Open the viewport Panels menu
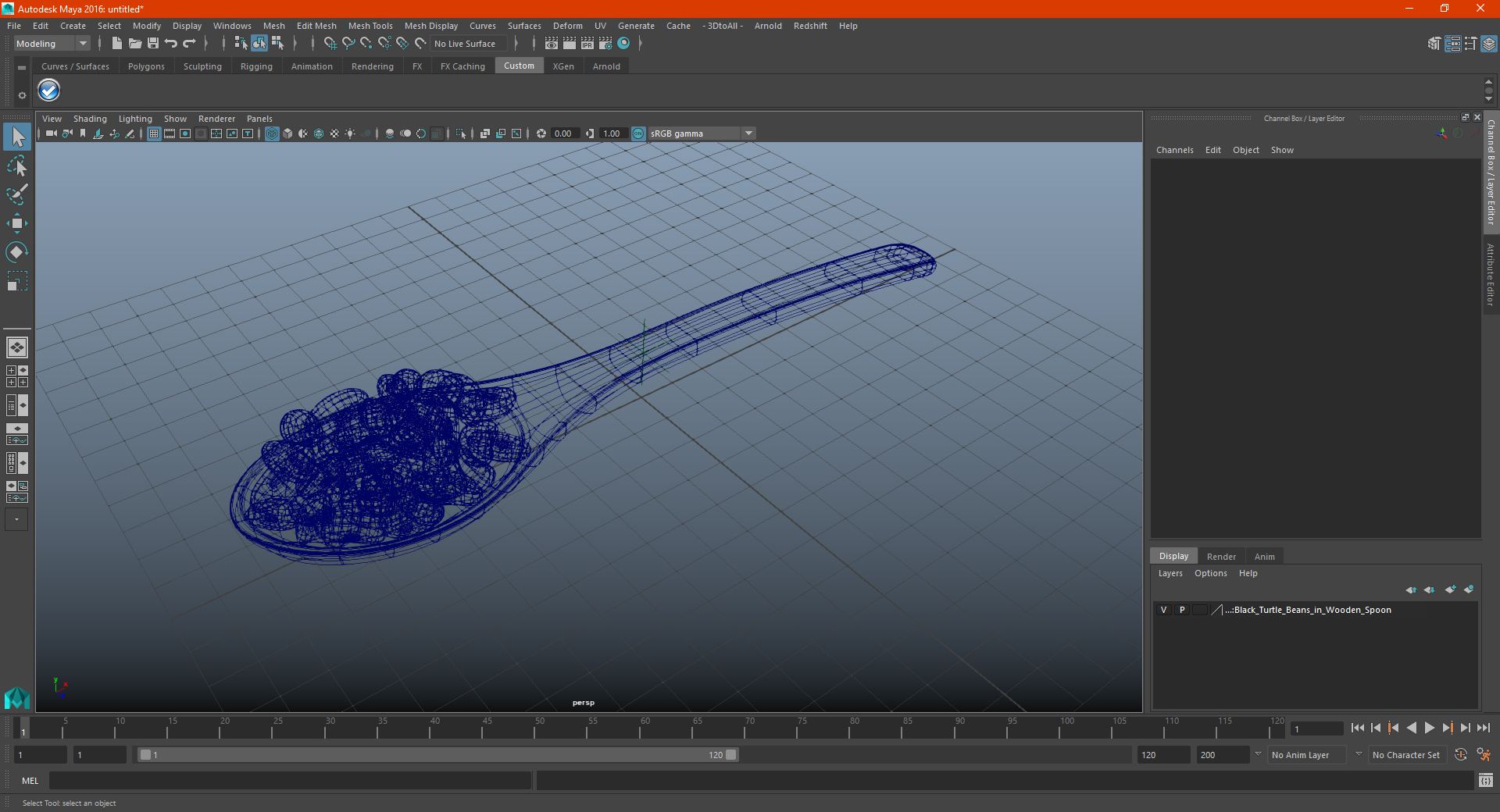Screen dimensions: 1500x812 (x=259, y=119)
